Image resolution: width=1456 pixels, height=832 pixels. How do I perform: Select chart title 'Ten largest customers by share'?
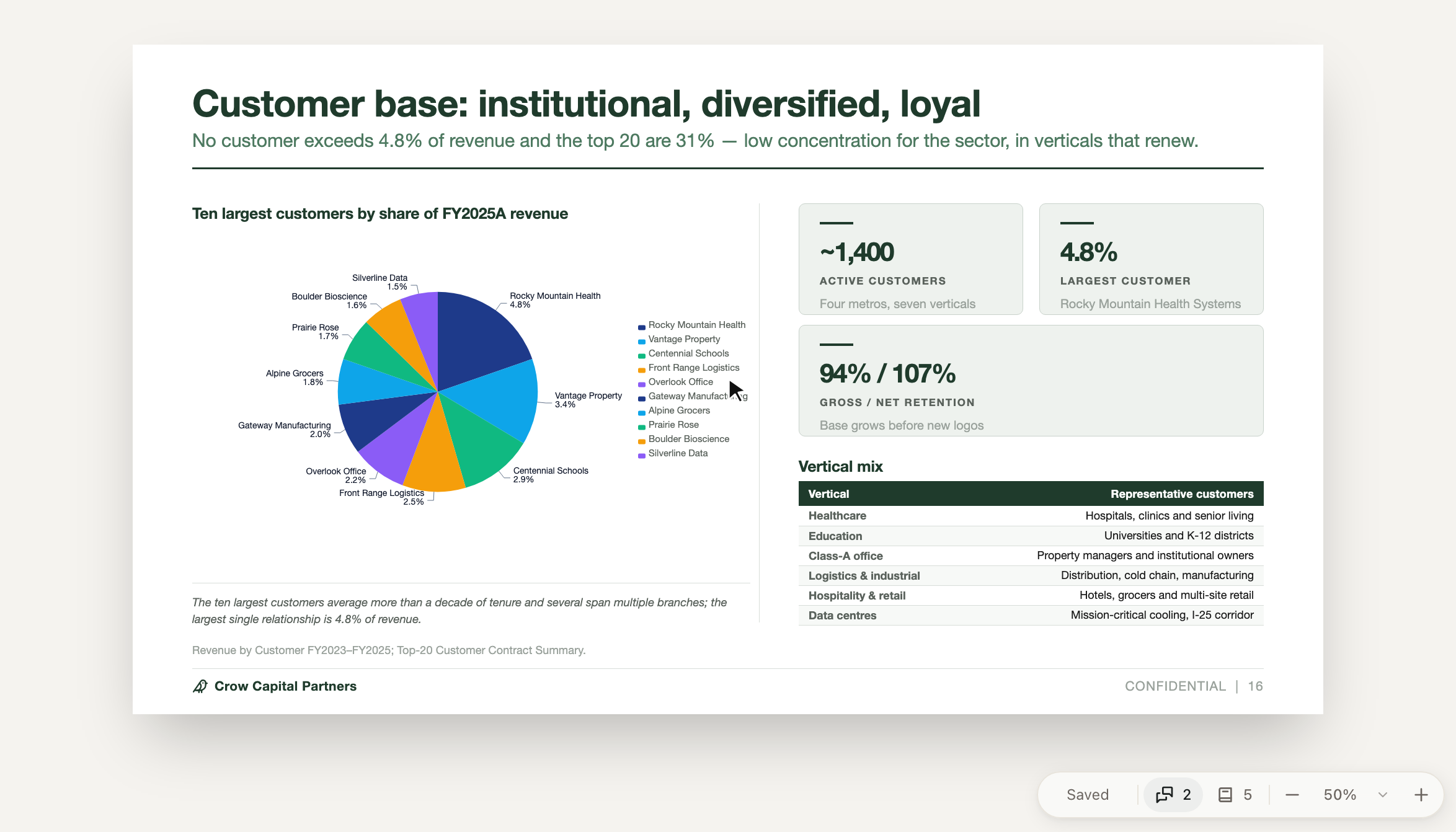(x=380, y=214)
